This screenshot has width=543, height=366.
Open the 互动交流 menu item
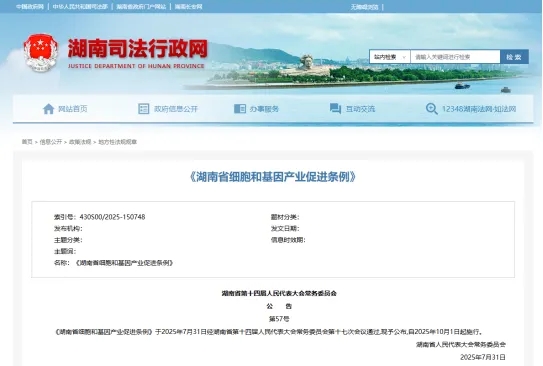coord(360,109)
